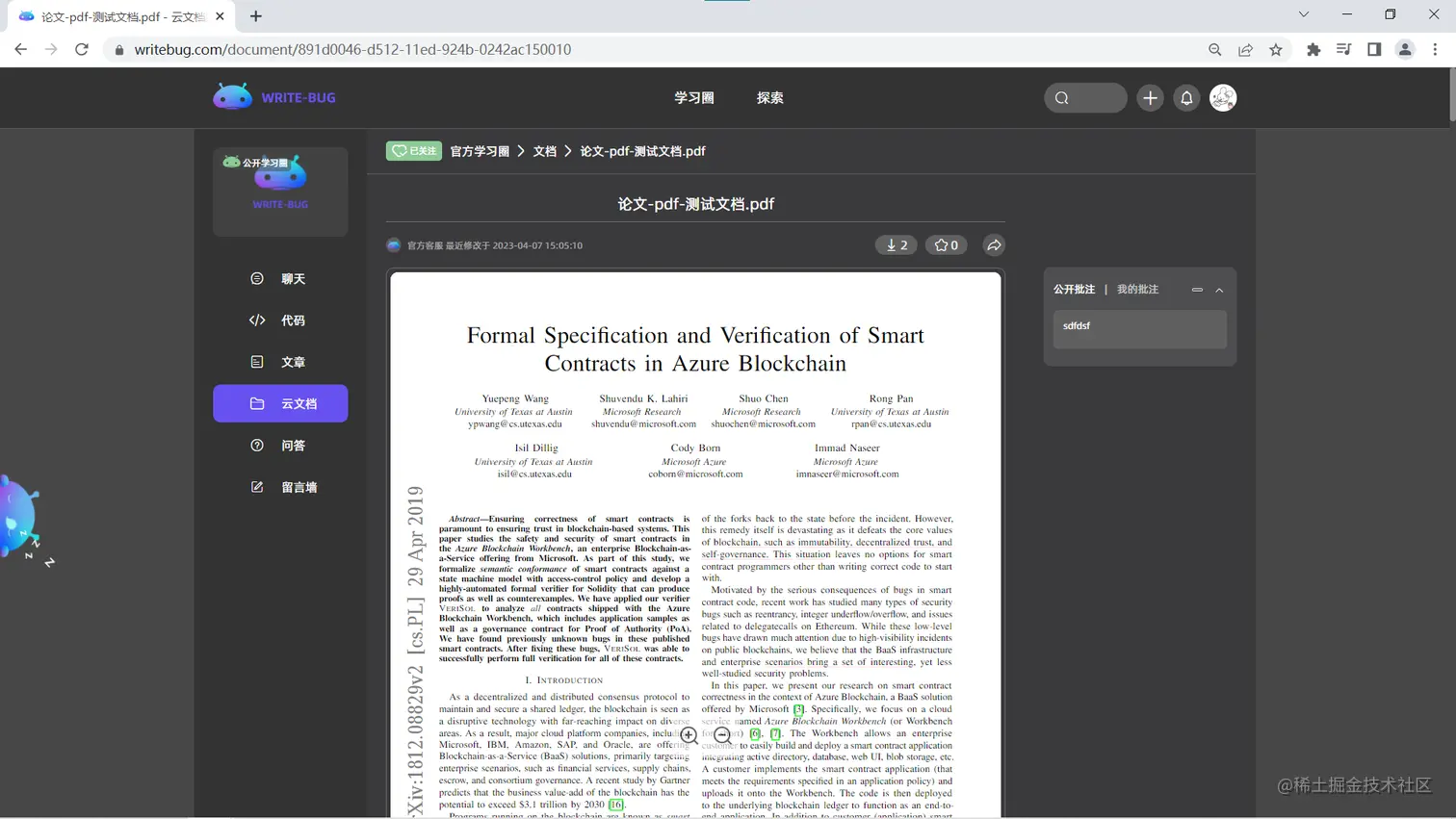
Task: Click the site info lock icon
Action: click(x=119, y=49)
